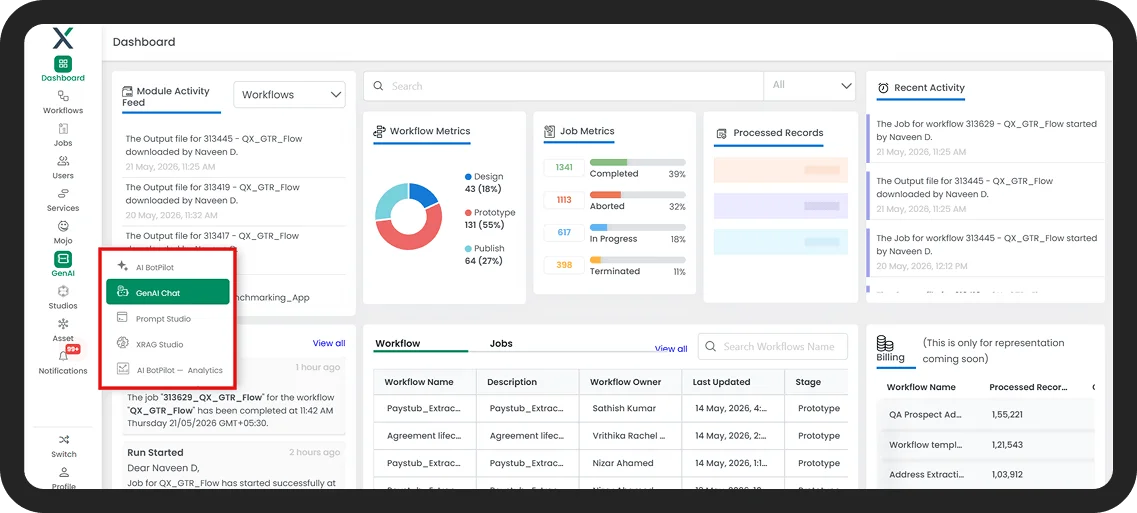
Task: Open Mojo smiley icon in sidebar
Action: [x=63, y=226]
